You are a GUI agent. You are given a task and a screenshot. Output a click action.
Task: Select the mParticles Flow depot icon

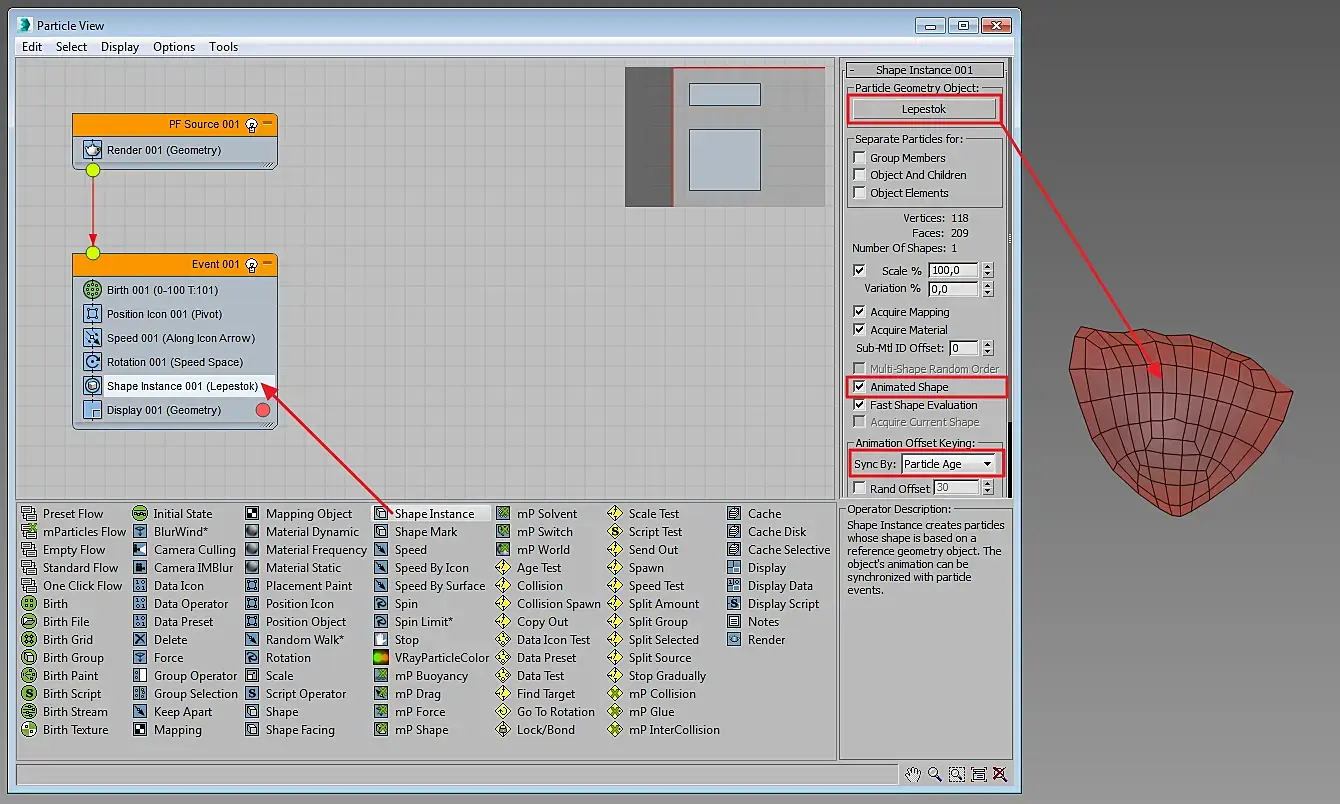[x=28, y=532]
